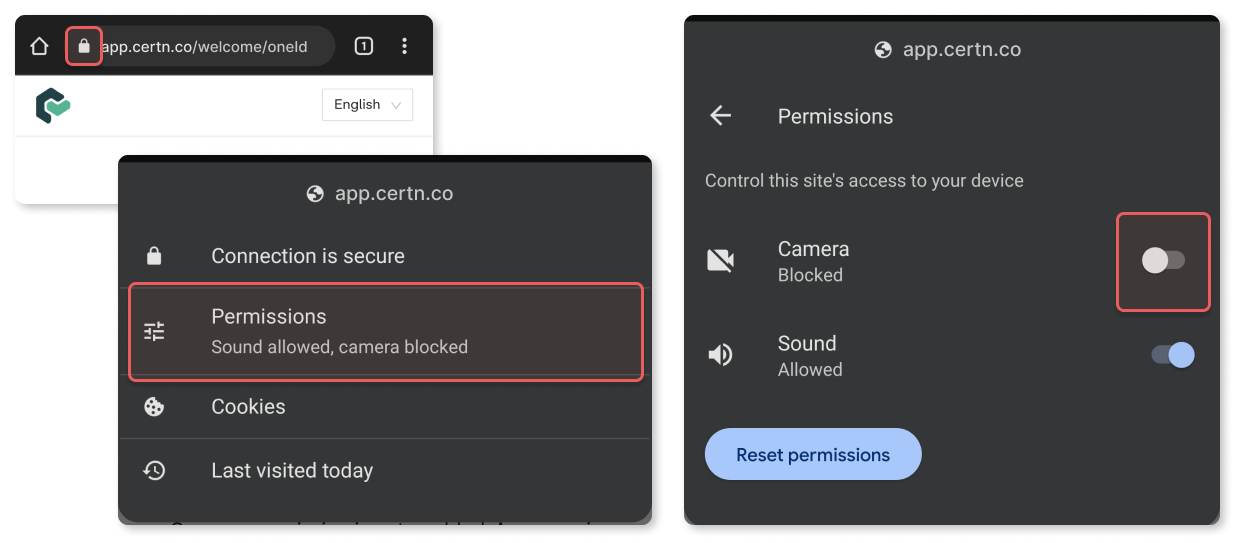Click the Cookies icon in site info
Viewport: 1240px width, 543px height.
click(x=154, y=407)
